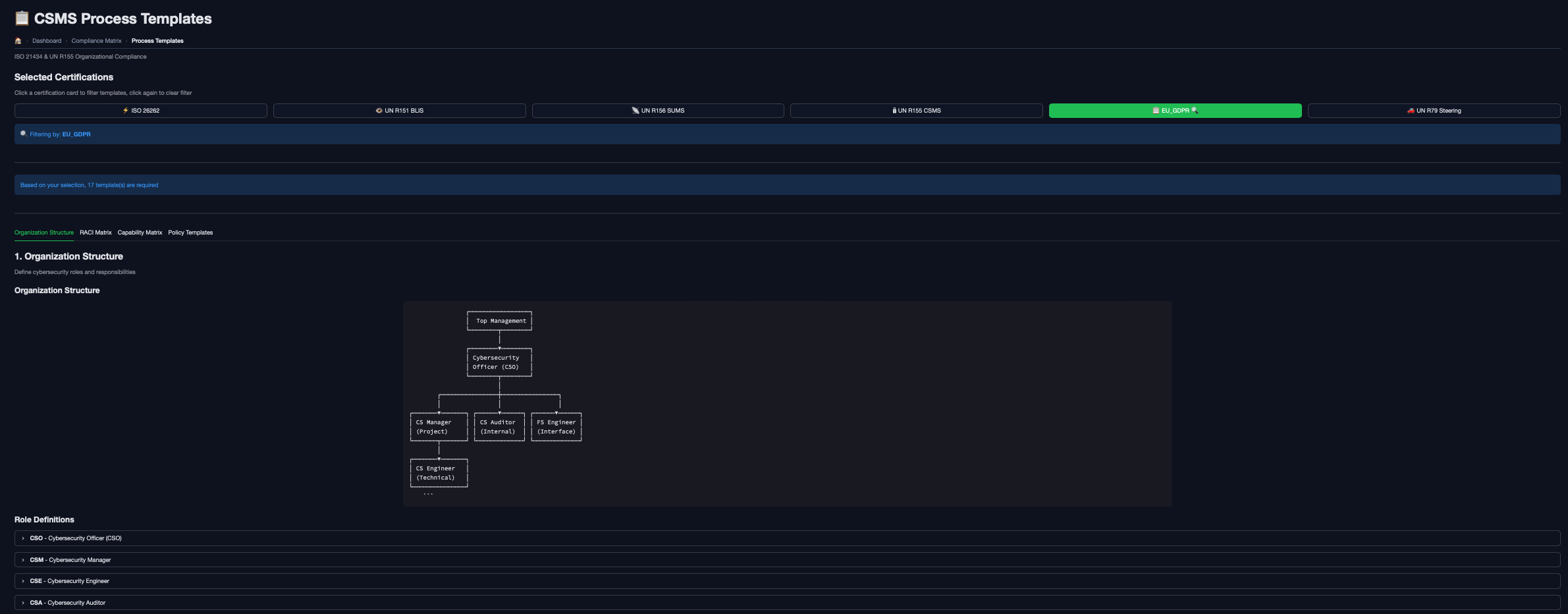
Task: Go to Dashboard via breadcrumb link
Action: point(47,41)
